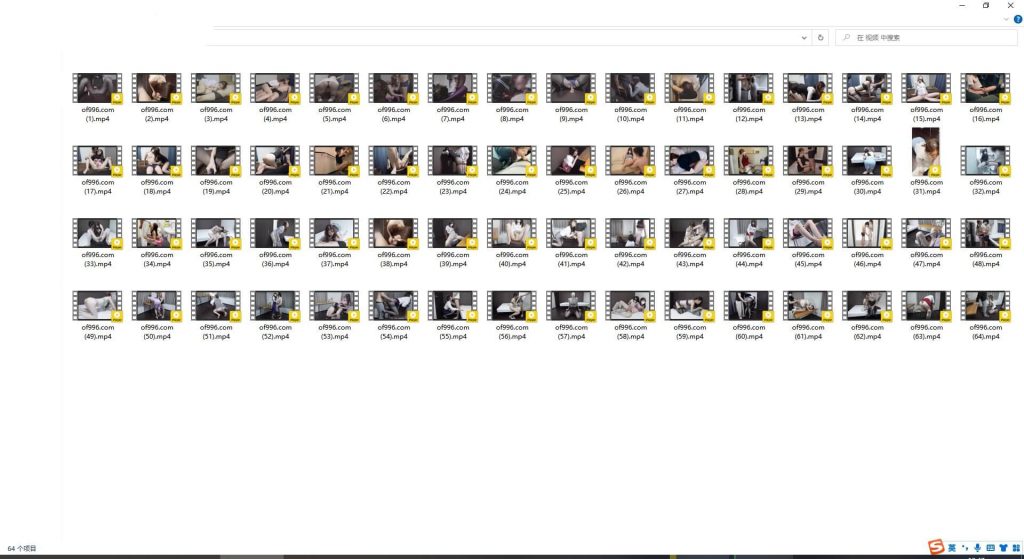Select video file thumbnail numbered (28).mp4
Image resolution: width=1024 pixels, height=559 pixels.
tap(748, 161)
